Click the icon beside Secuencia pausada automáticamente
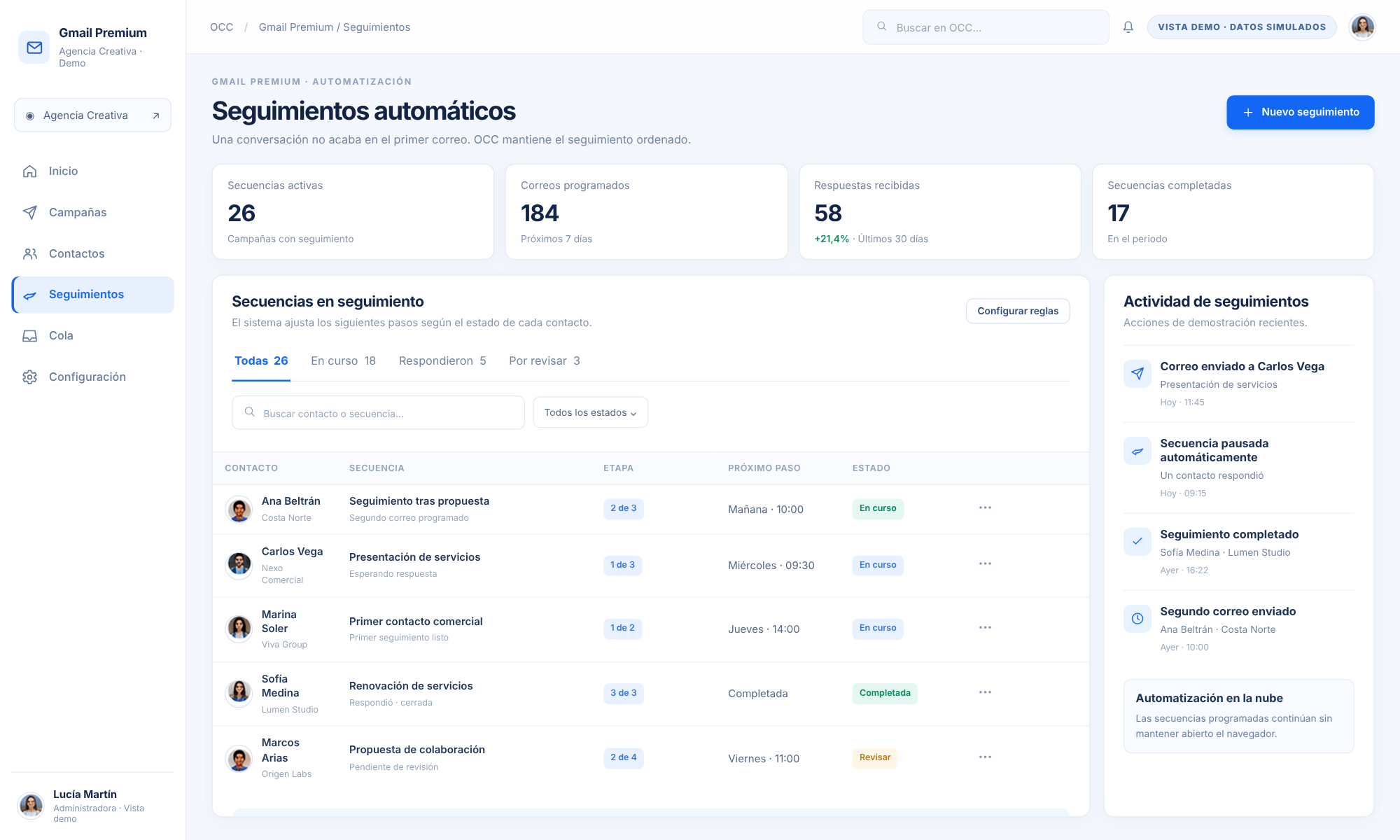This screenshot has height=840, width=1400. point(1137,451)
